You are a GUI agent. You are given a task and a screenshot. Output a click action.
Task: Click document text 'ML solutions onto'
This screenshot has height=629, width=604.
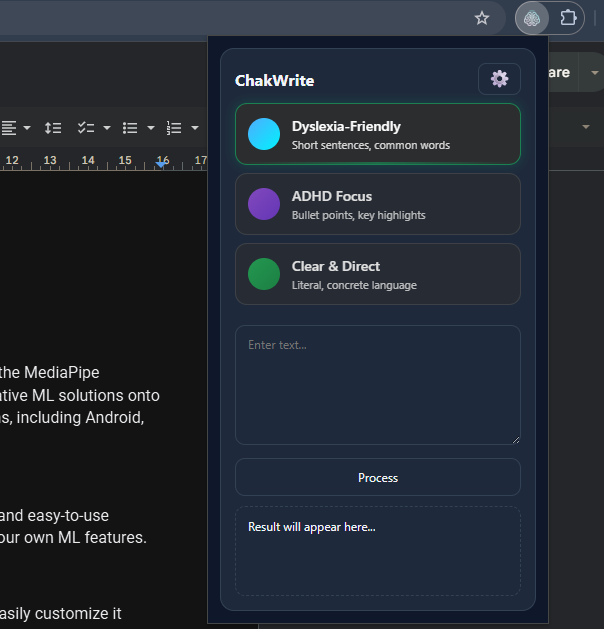pyautogui.click(x=96, y=396)
